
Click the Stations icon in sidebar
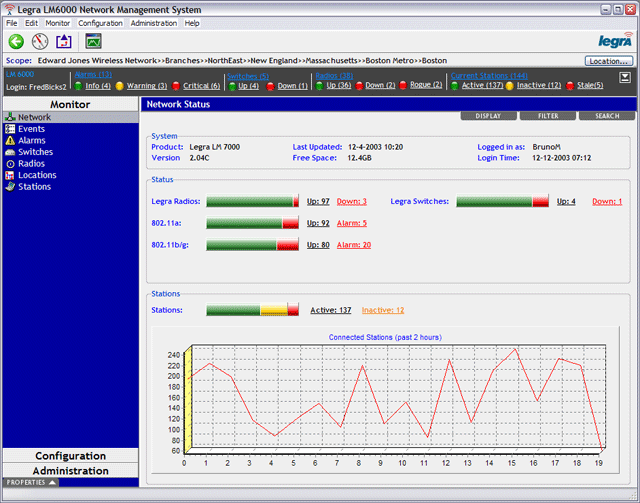[x=10, y=187]
